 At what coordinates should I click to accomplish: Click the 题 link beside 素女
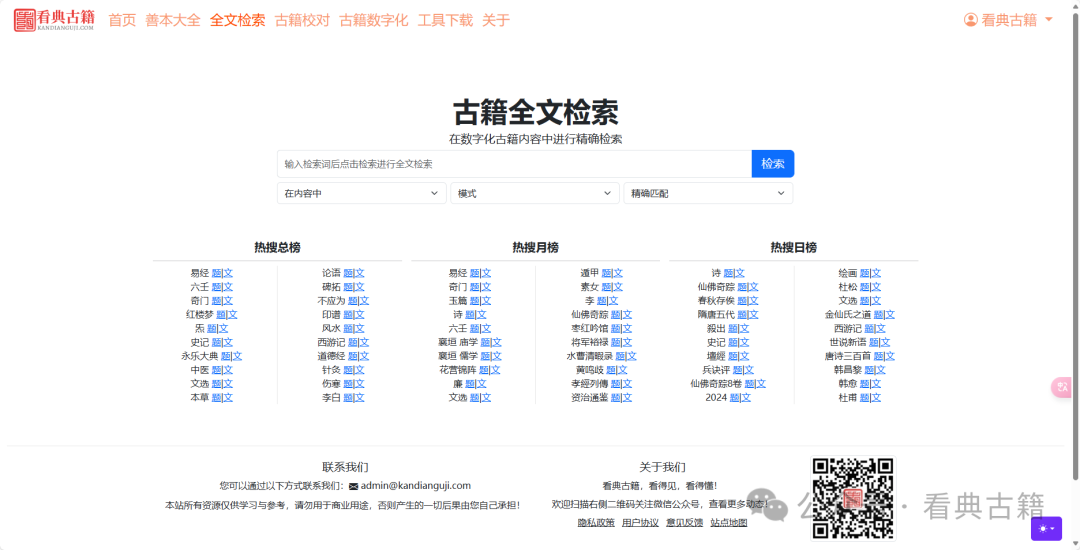pos(606,287)
